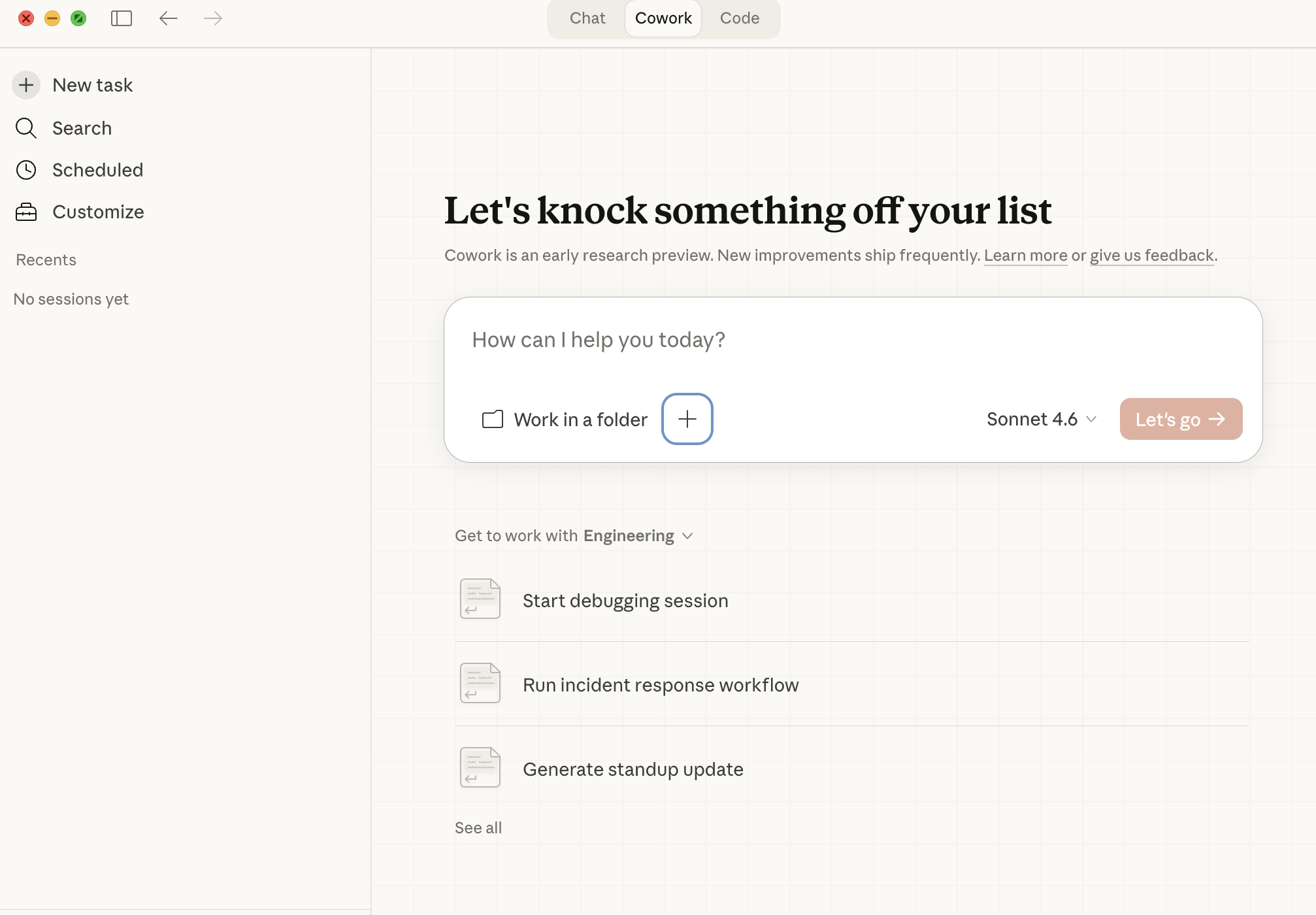1316x915 pixels.
Task: Close the window with the red button
Action: click(26, 18)
